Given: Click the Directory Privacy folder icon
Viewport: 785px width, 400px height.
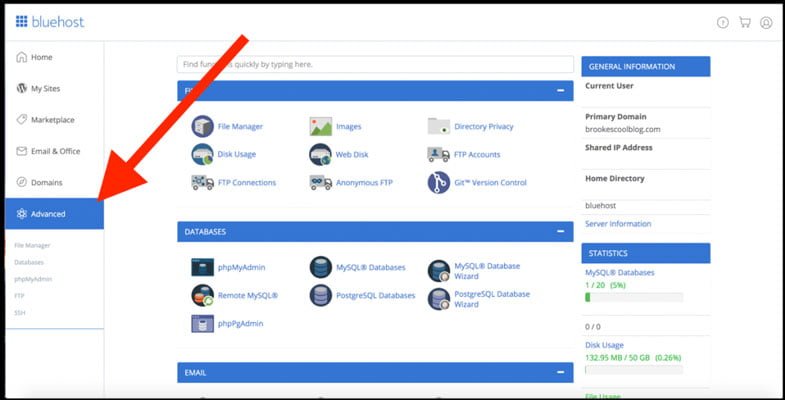Looking at the screenshot, I should point(439,127).
